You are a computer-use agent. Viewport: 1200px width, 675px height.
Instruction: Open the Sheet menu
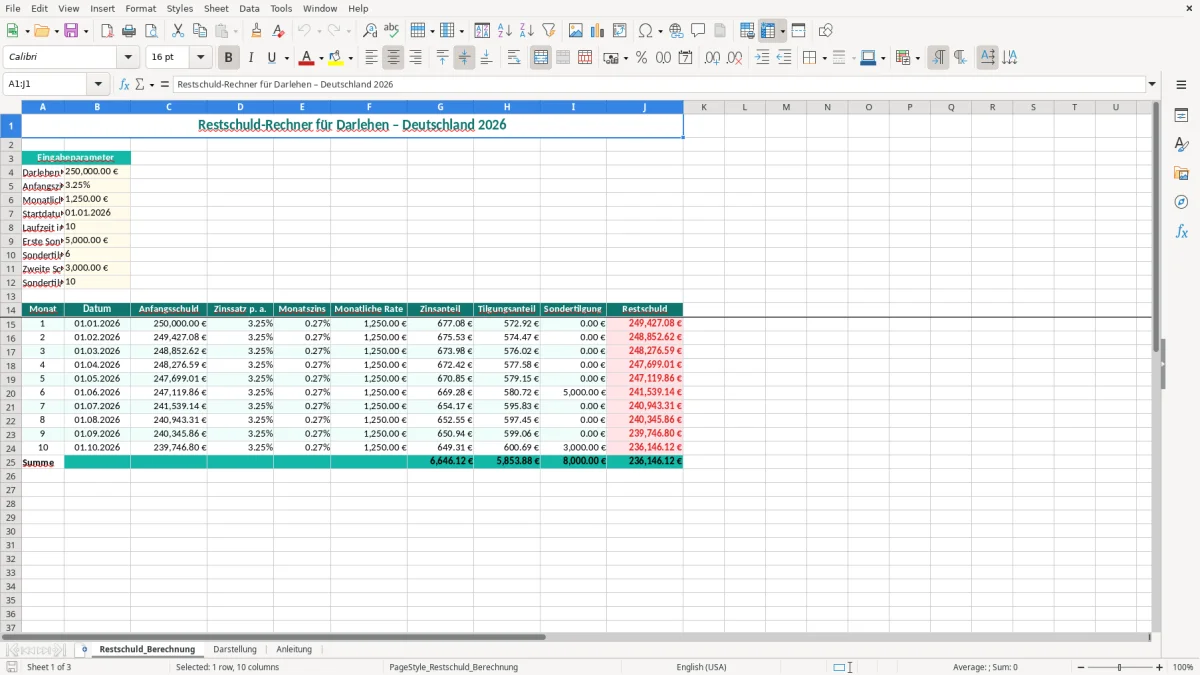point(216,8)
